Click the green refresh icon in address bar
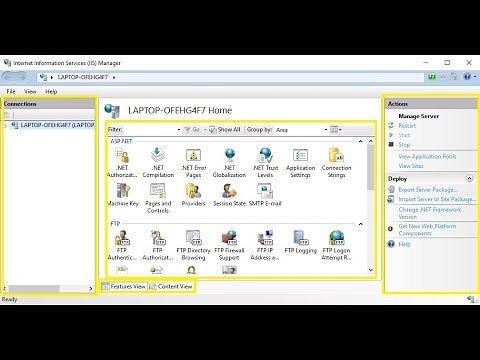The width and height of the screenshot is (480, 360). click(432, 77)
